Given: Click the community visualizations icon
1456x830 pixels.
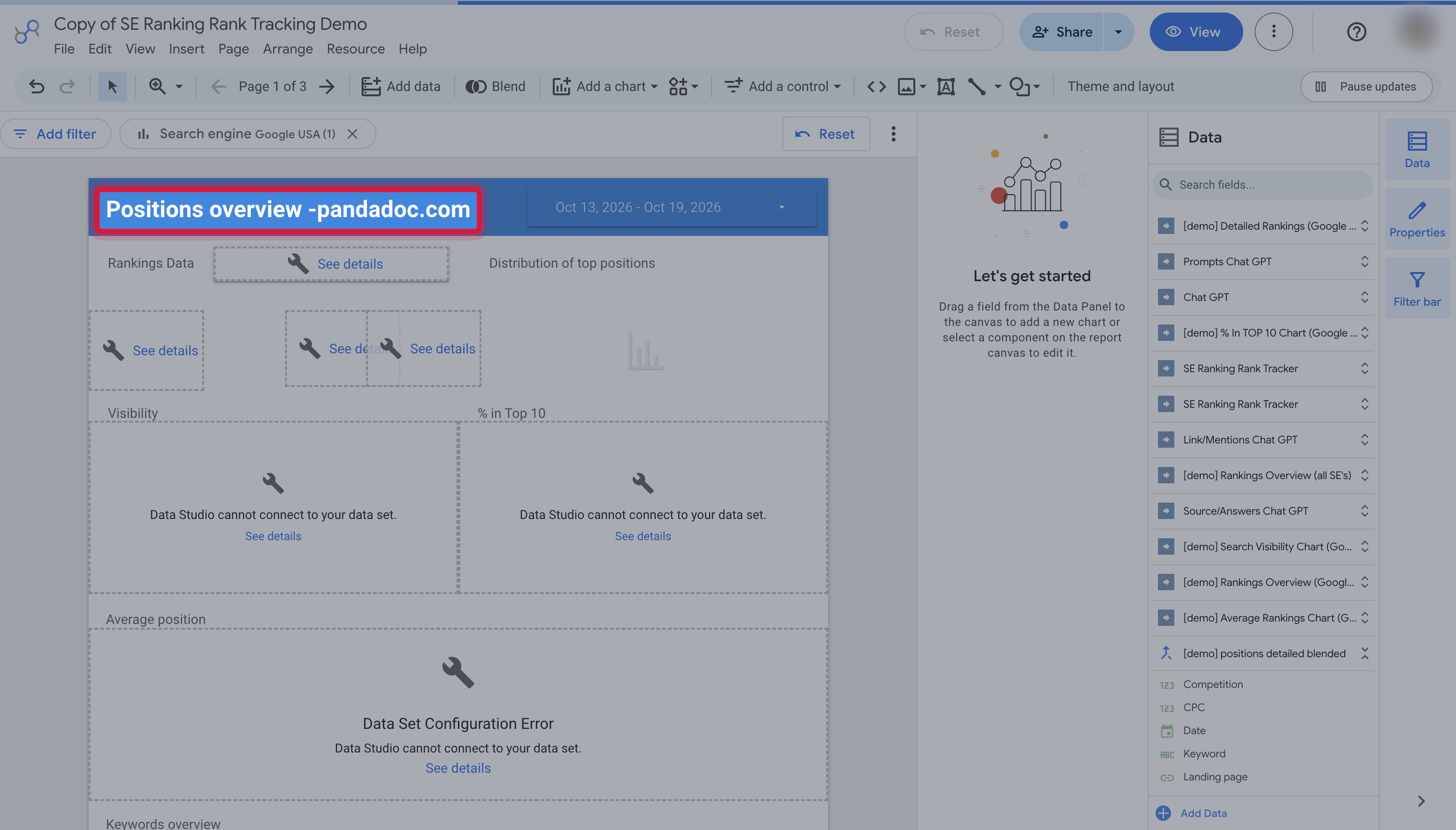Looking at the screenshot, I should point(683,87).
